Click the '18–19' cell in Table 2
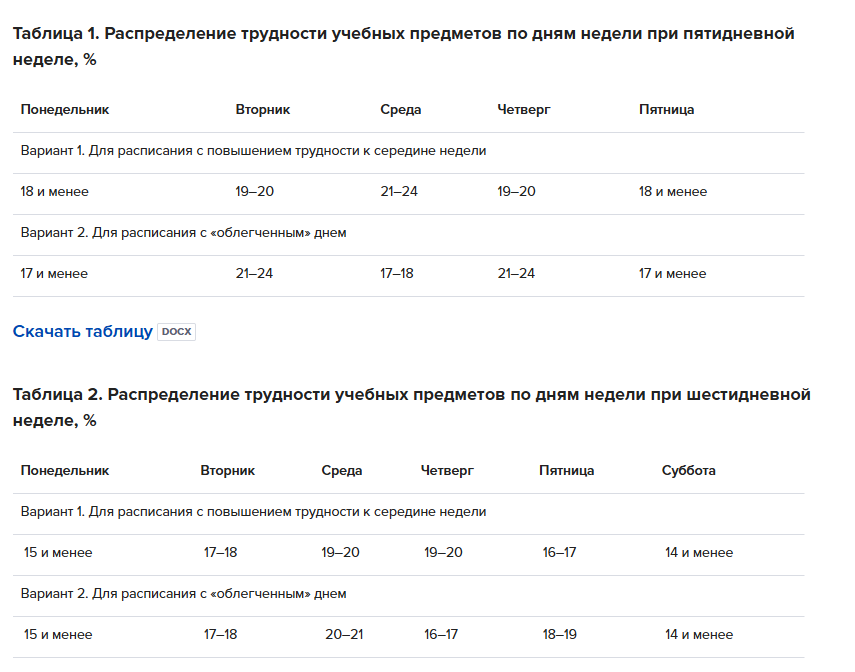The image size is (855, 672). (x=559, y=634)
